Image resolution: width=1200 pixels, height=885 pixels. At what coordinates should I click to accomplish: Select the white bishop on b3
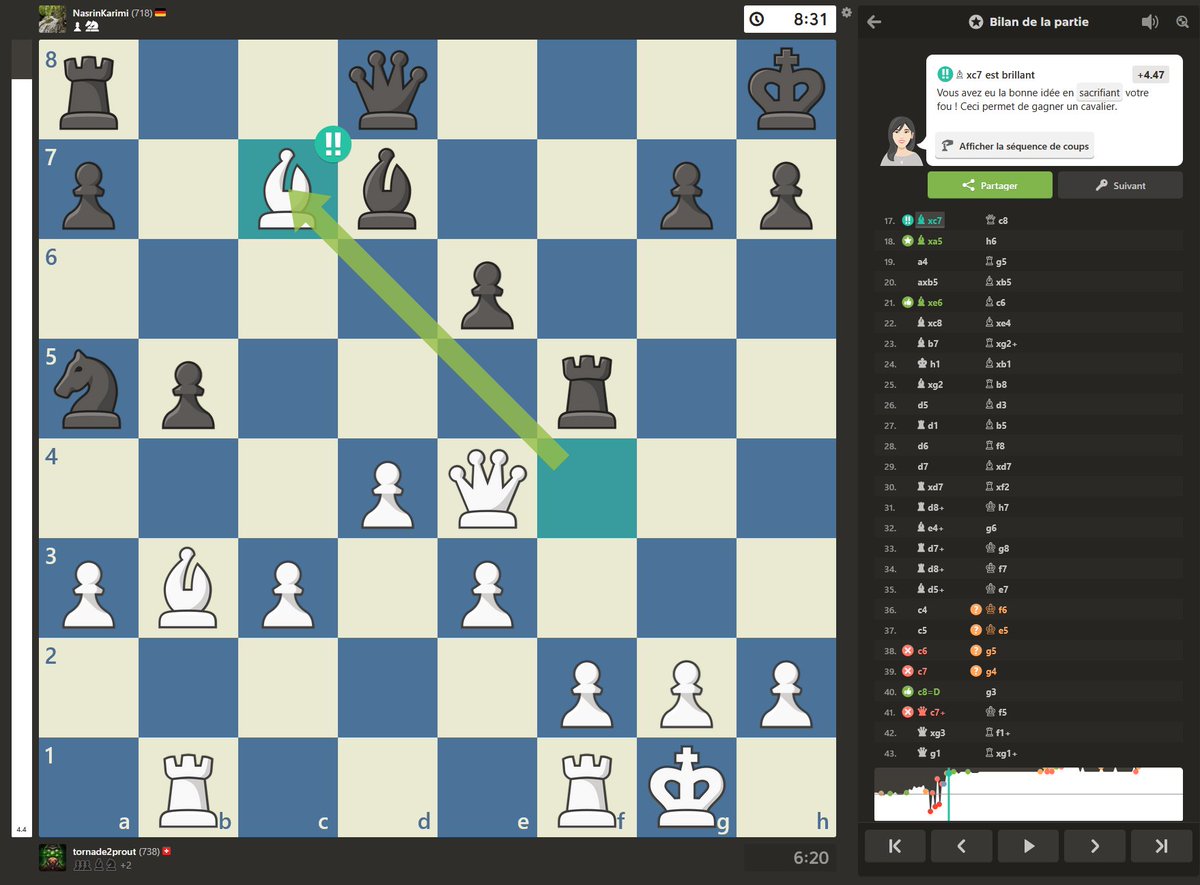click(188, 587)
